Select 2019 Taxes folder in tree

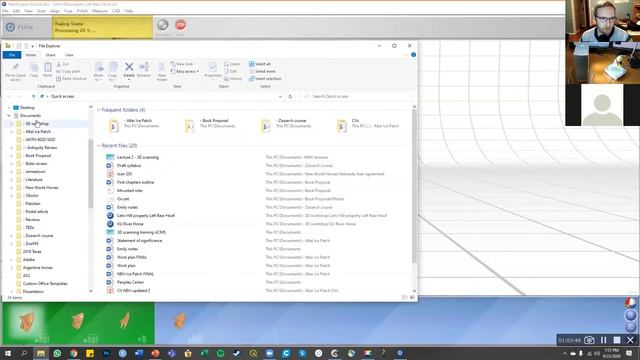[32, 251]
